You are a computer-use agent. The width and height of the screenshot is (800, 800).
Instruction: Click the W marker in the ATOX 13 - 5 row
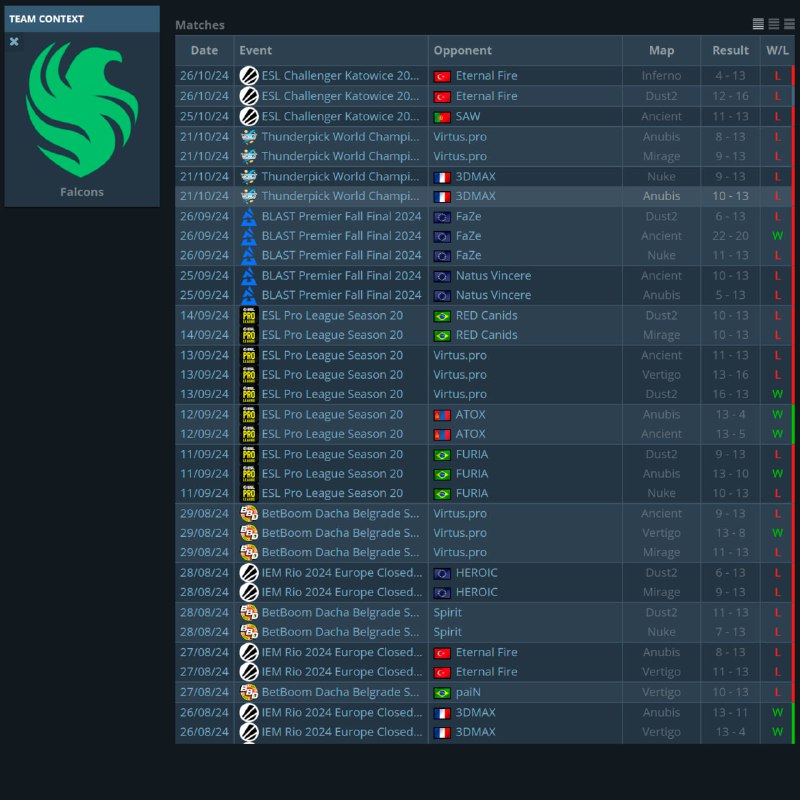[777, 434]
